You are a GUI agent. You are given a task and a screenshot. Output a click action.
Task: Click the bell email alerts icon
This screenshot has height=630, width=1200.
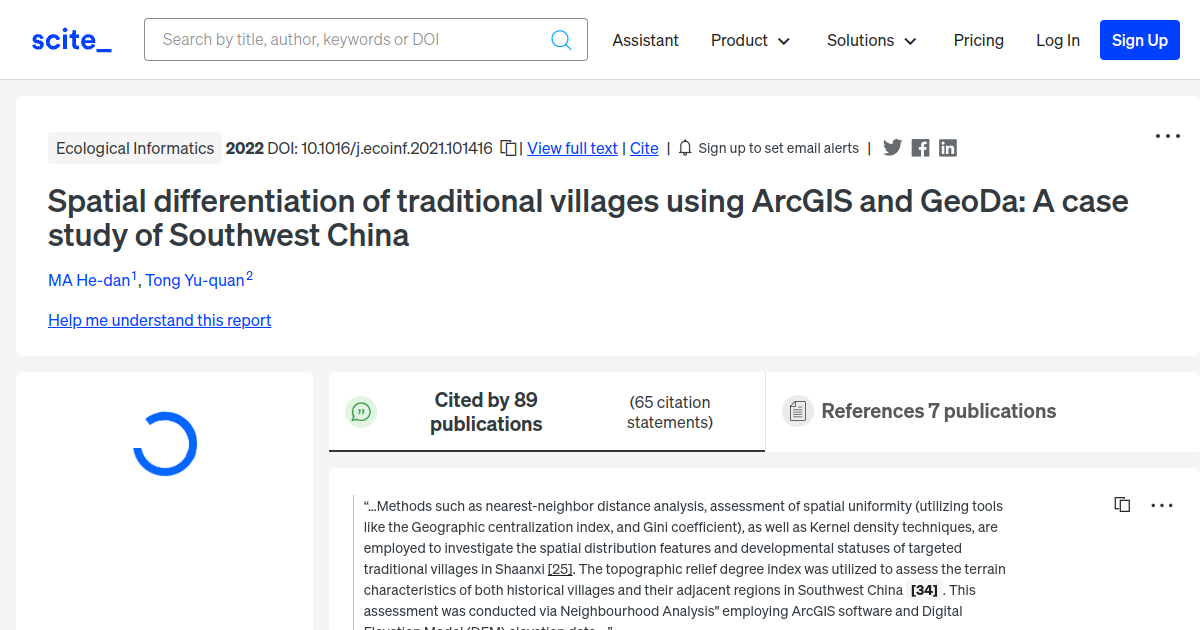click(685, 148)
